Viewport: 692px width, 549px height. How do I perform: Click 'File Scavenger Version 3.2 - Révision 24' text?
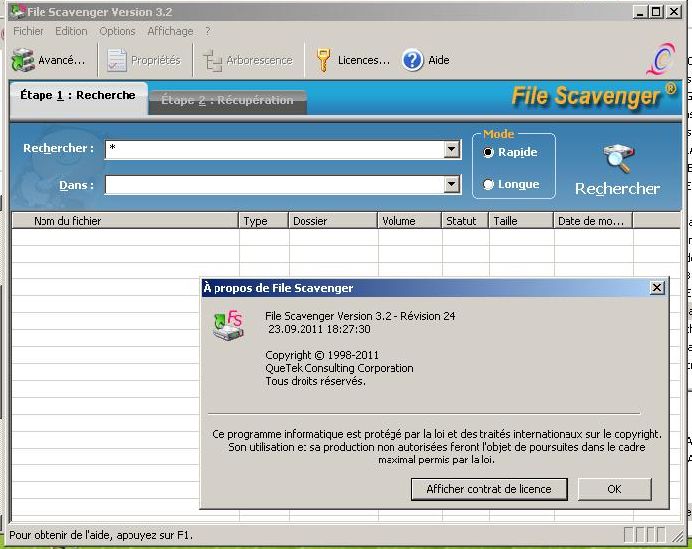[360, 316]
